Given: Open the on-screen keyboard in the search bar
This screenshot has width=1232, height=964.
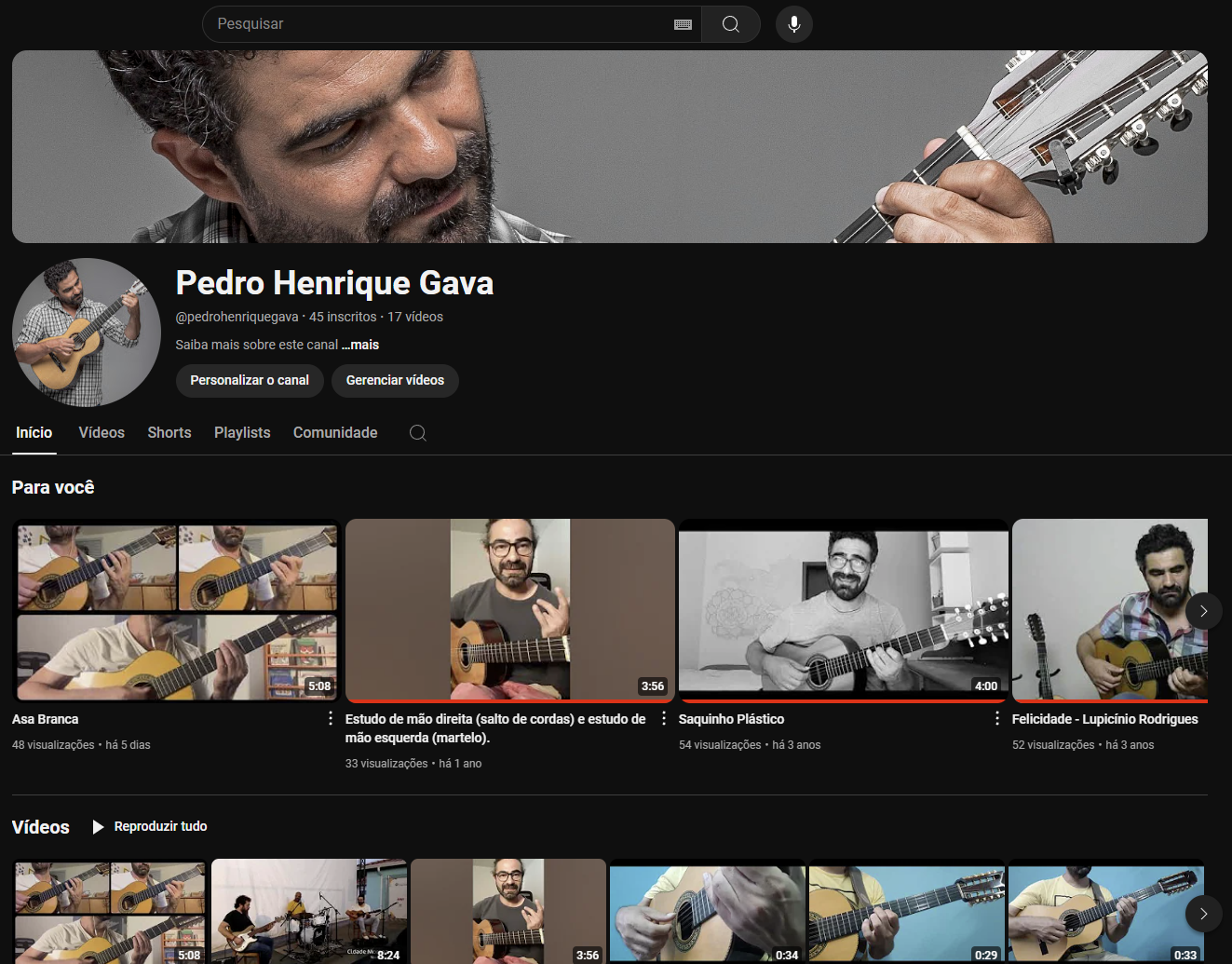Looking at the screenshot, I should 683,24.
